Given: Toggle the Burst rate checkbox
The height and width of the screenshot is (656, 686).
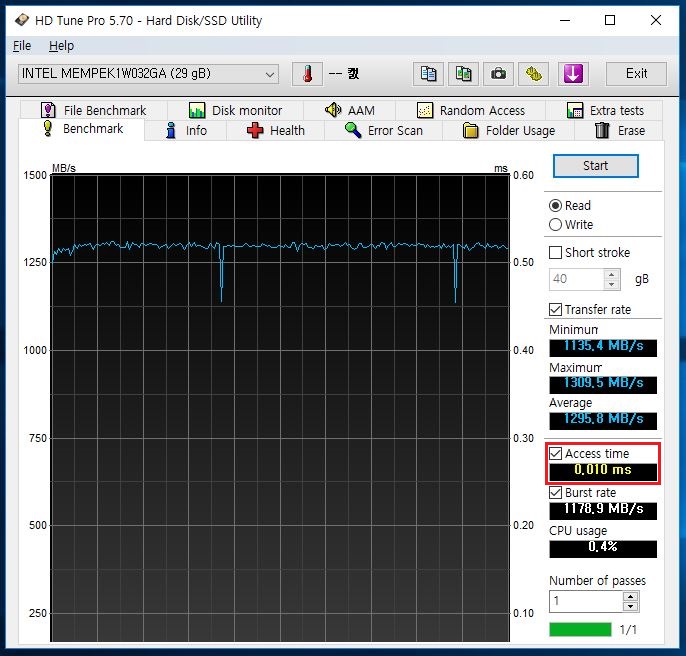Looking at the screenshot, I should (x=555, y=492).
